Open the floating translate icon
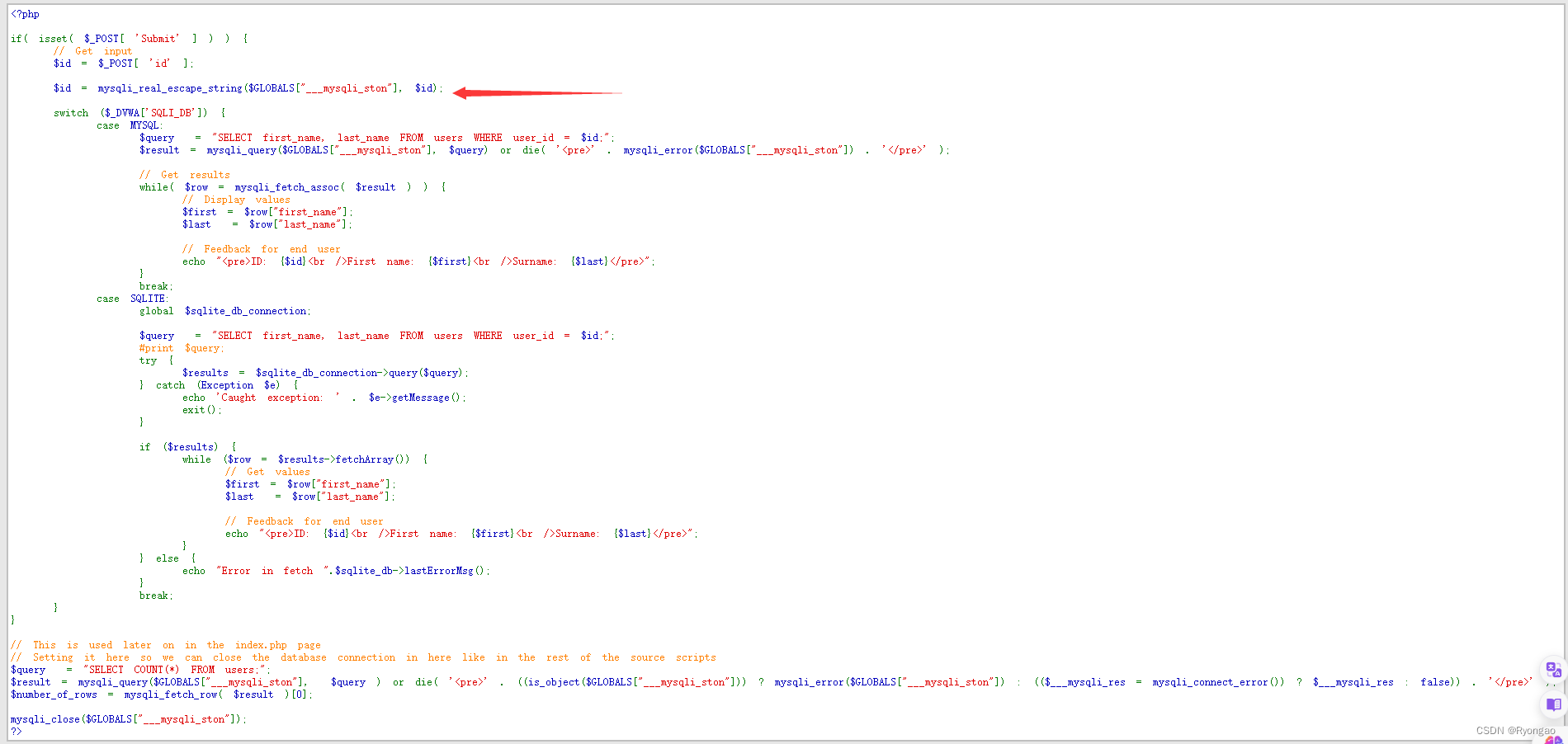Screen dimensions: 1568x744 [x=1552, y=669]
